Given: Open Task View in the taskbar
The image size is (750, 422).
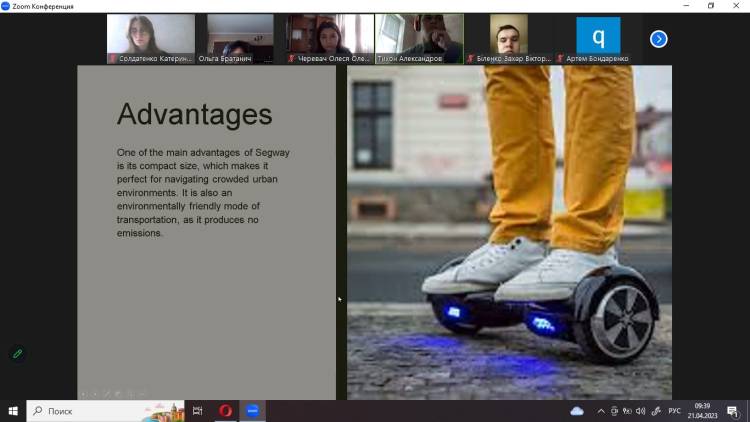Looking at the screenshot, I should [x=197, y=411].
